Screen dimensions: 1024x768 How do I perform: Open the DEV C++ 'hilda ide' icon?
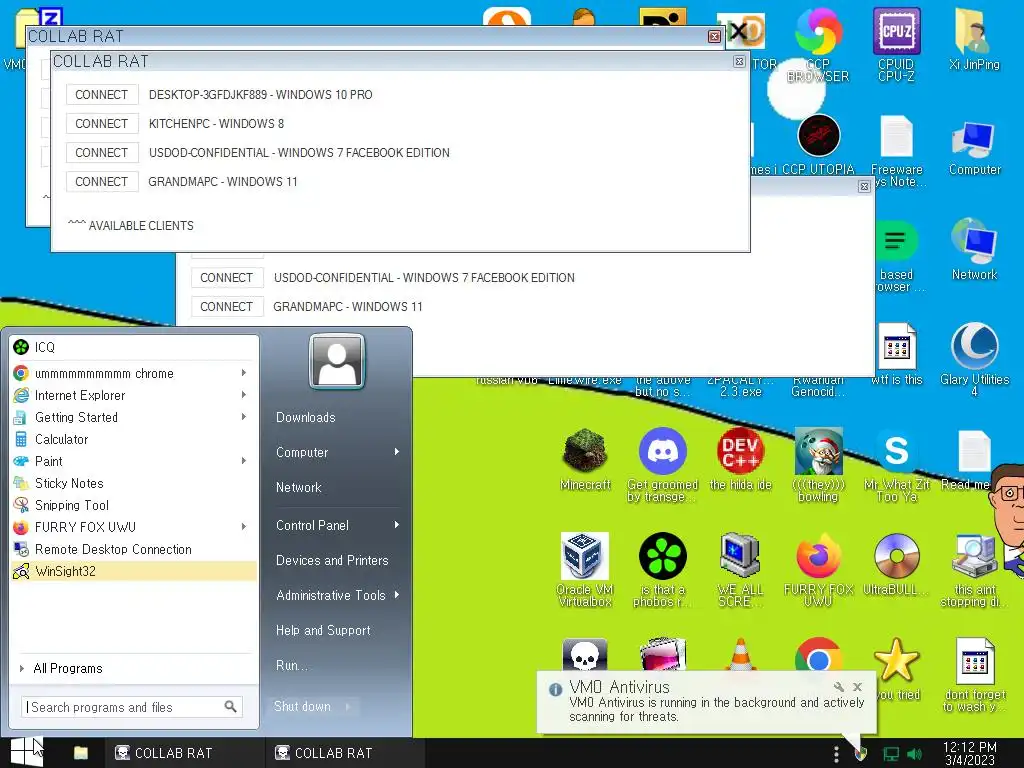(740, 459)
